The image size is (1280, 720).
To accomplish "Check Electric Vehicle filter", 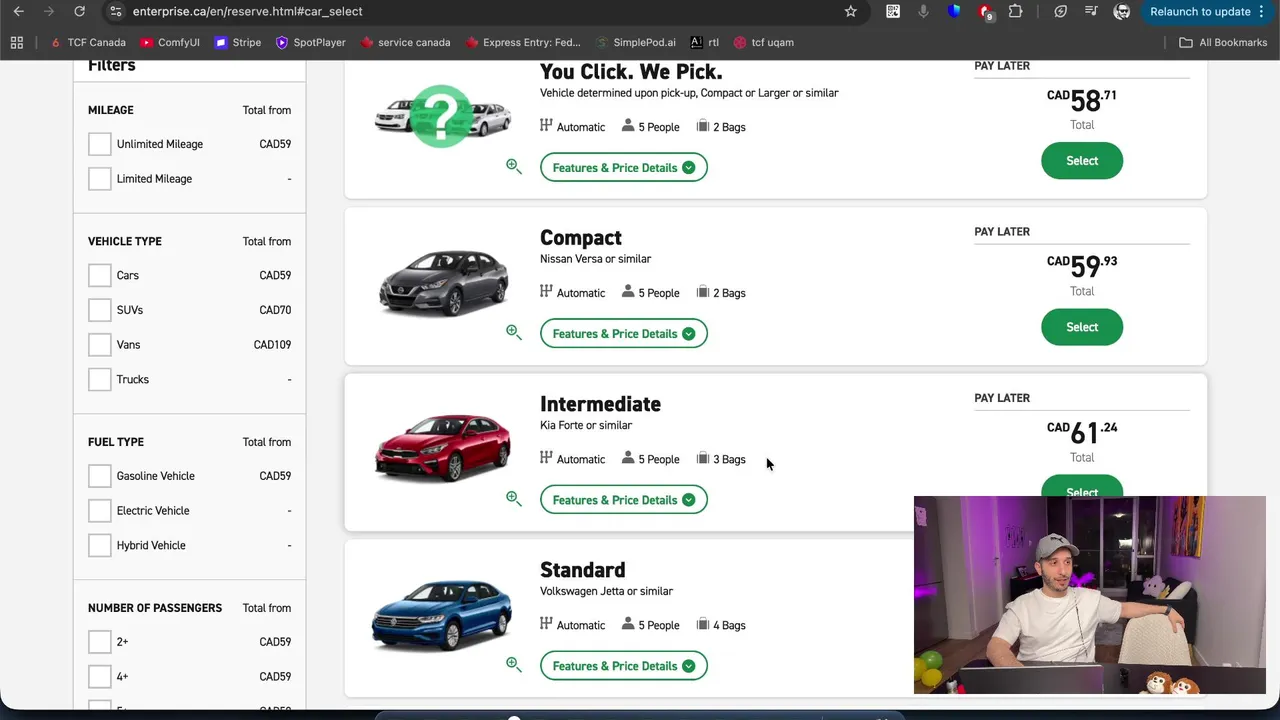I will [100, 511].
